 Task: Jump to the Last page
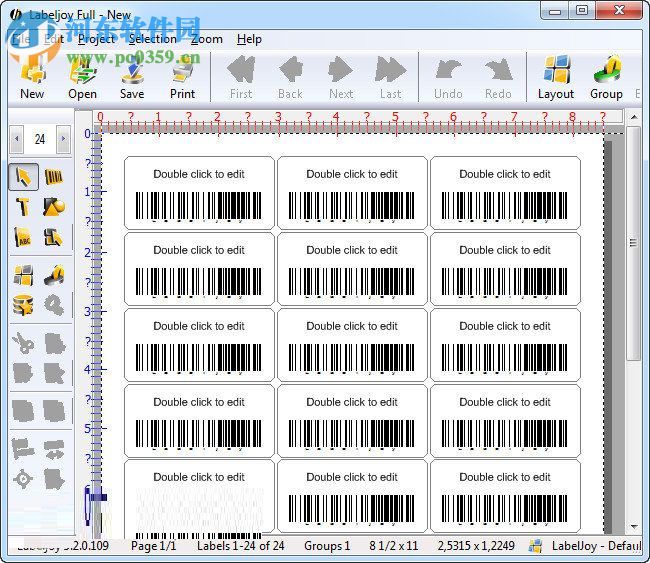(390, 78)
